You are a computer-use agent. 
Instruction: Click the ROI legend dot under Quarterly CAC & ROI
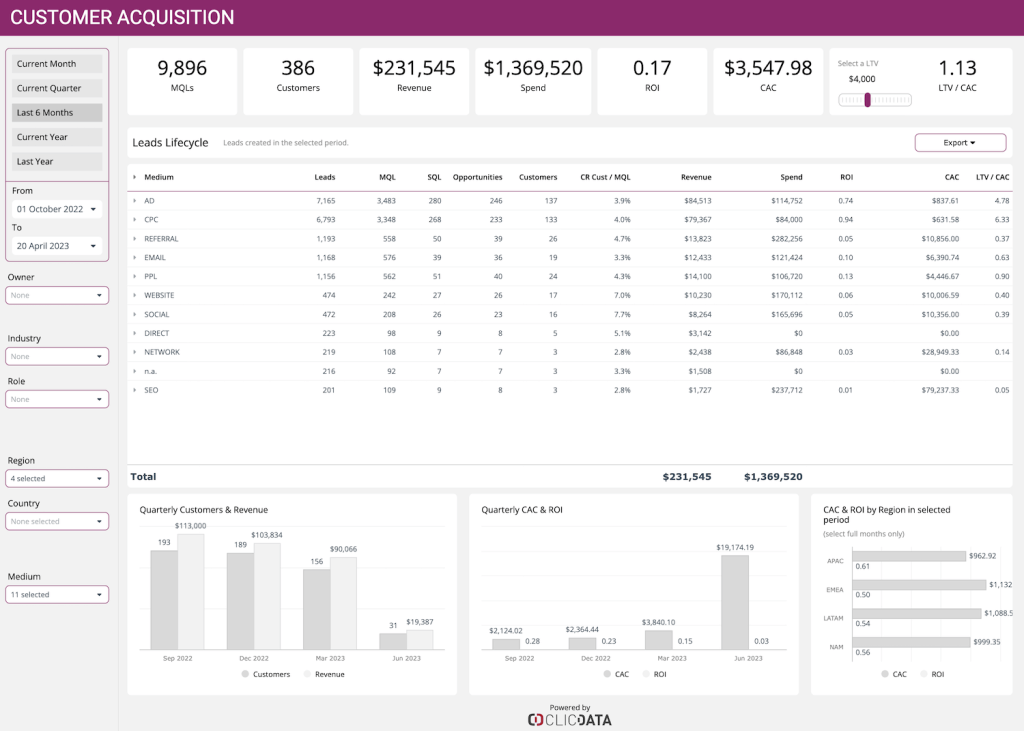[x=647, y=674]
